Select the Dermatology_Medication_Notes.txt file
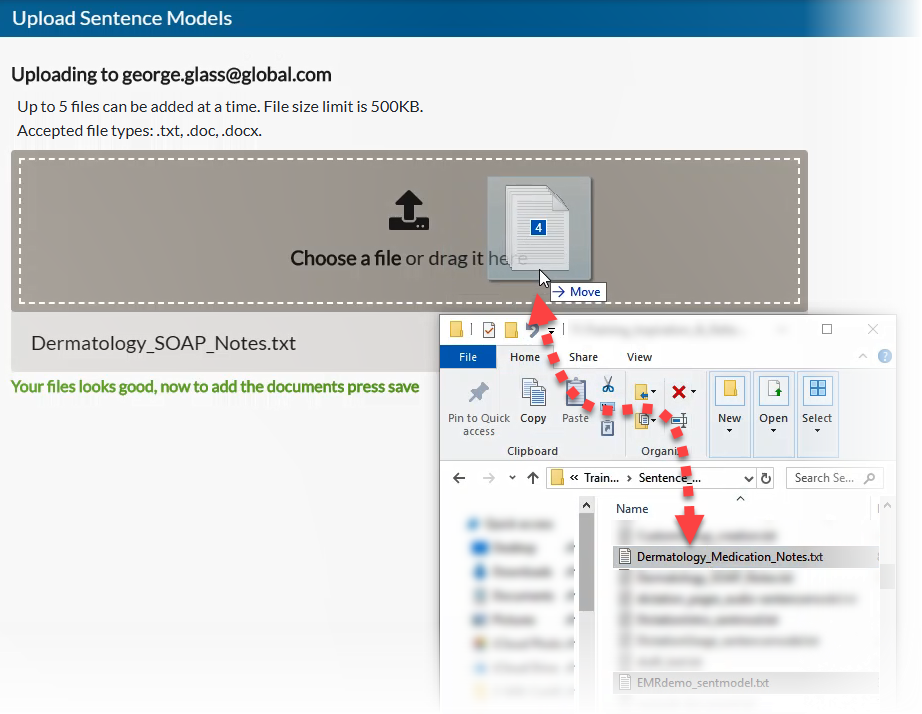The image size is (922, 714). 730,556
